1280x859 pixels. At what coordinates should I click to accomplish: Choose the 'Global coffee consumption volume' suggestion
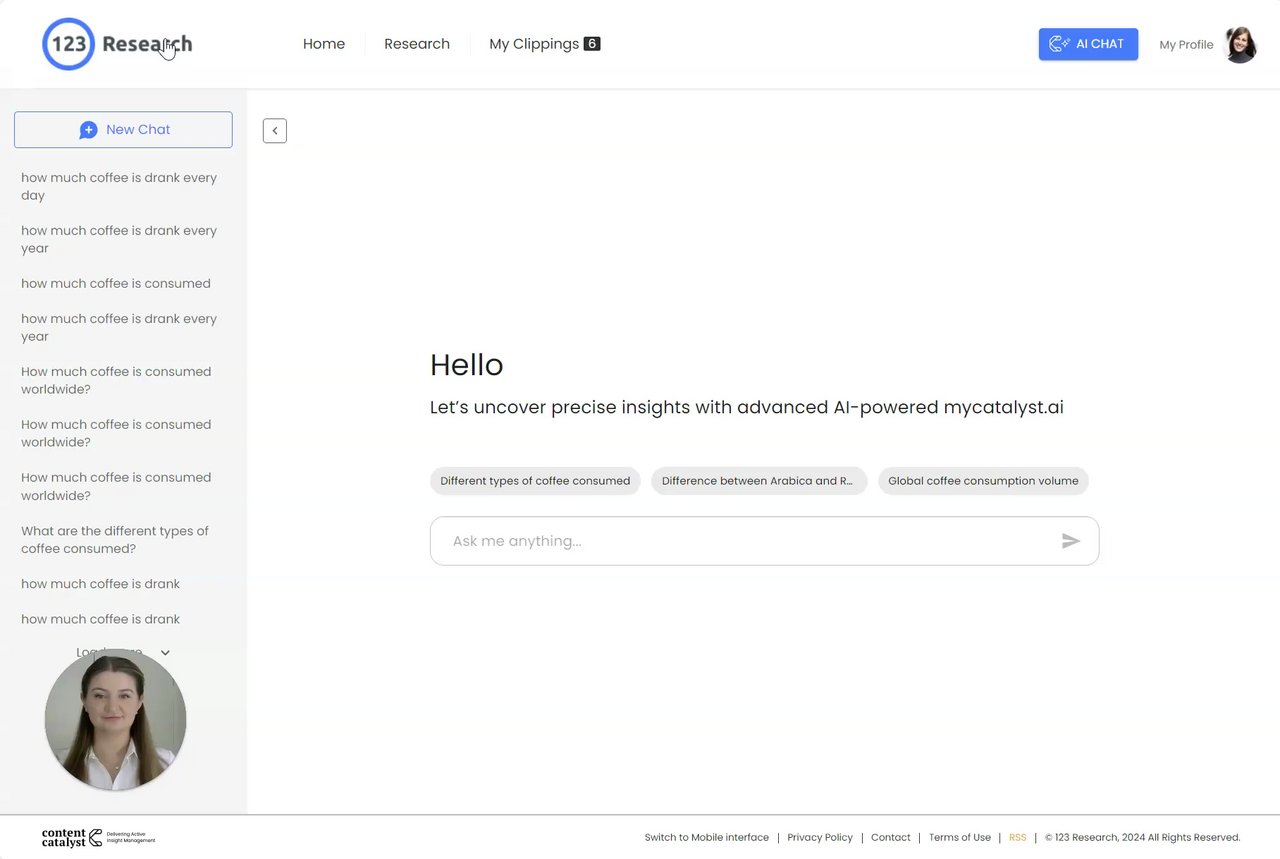983,481
